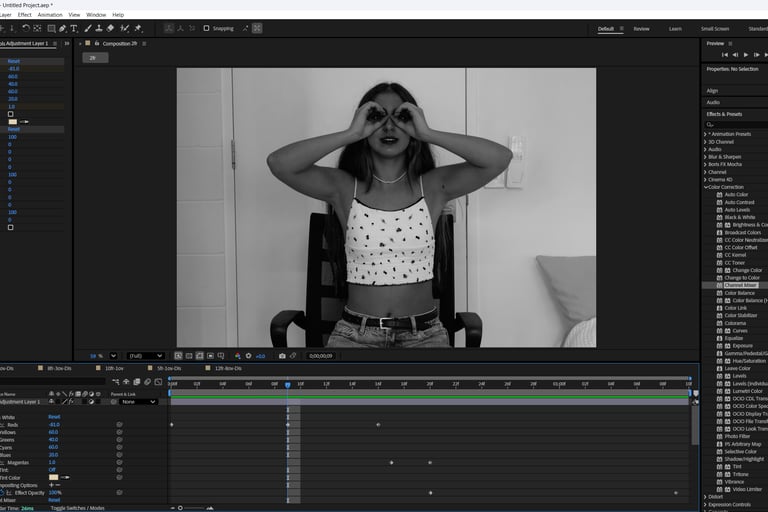Click the highlighted bounding-box snapping icon
Viewport: 768px width, 512px height.
coord(257,28)
